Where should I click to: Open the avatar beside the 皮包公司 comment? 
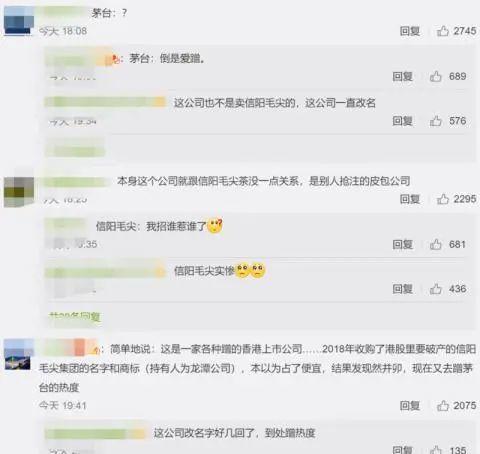[x=19, y=192]
